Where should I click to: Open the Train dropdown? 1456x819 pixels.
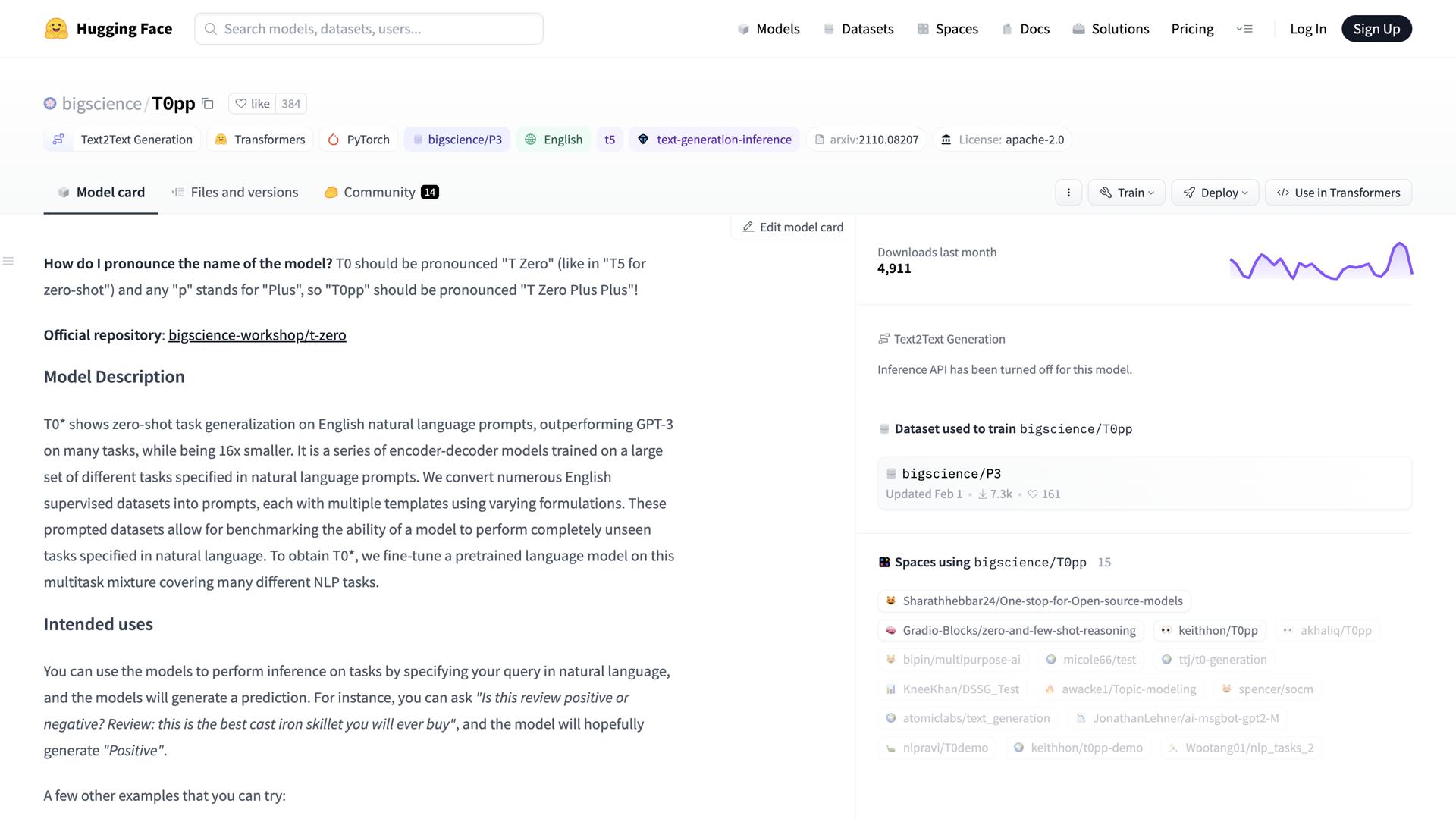[1126, 193]
